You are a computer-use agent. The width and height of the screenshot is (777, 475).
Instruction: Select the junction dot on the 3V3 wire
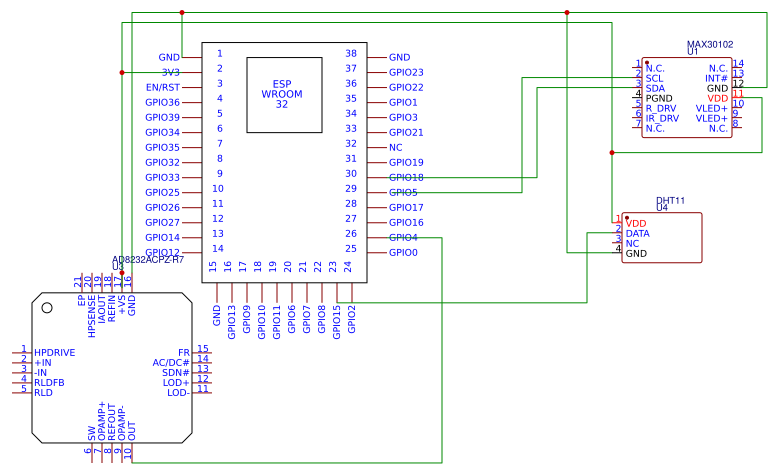(122, 72)
